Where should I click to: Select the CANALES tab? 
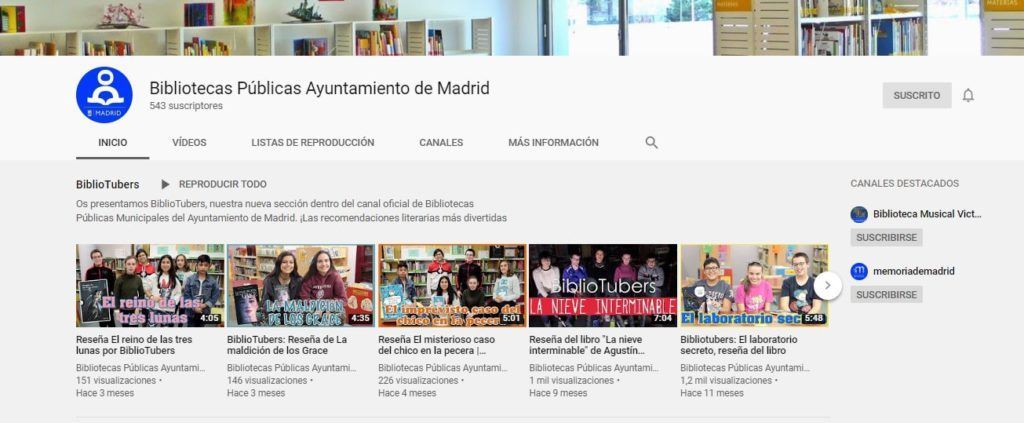pos(441,142)
